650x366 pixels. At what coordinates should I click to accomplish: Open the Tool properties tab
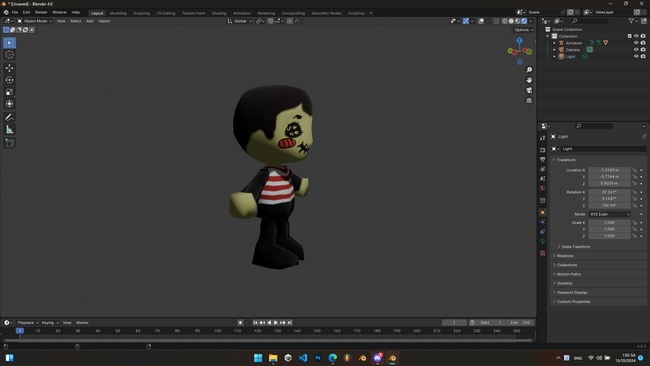(x=543, y=138)
